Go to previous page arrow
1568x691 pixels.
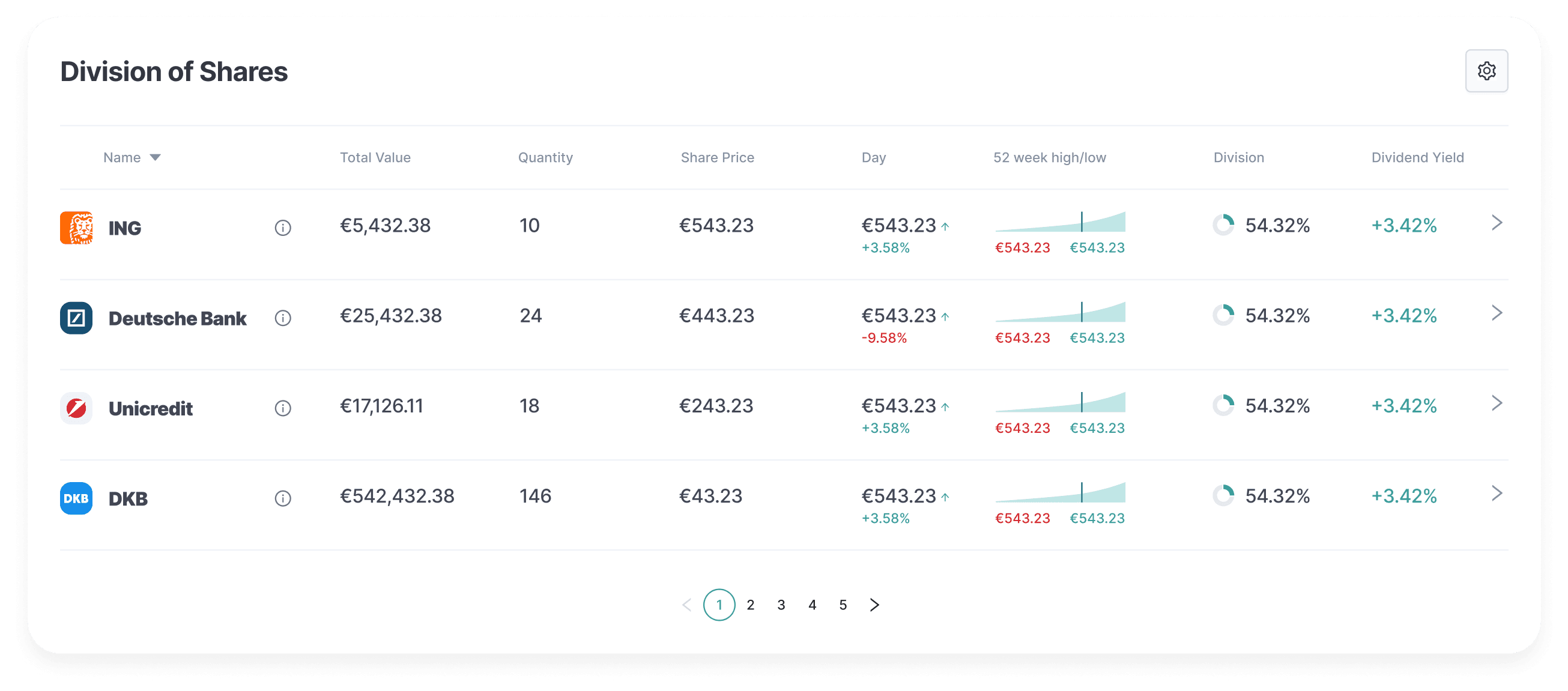point(687,605)
